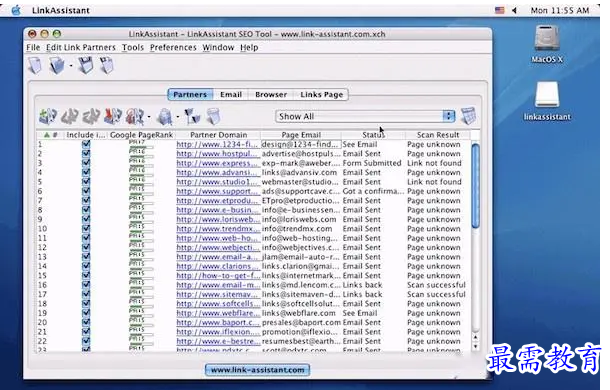
Task: Open the Window menu
Action: (218, 47)
